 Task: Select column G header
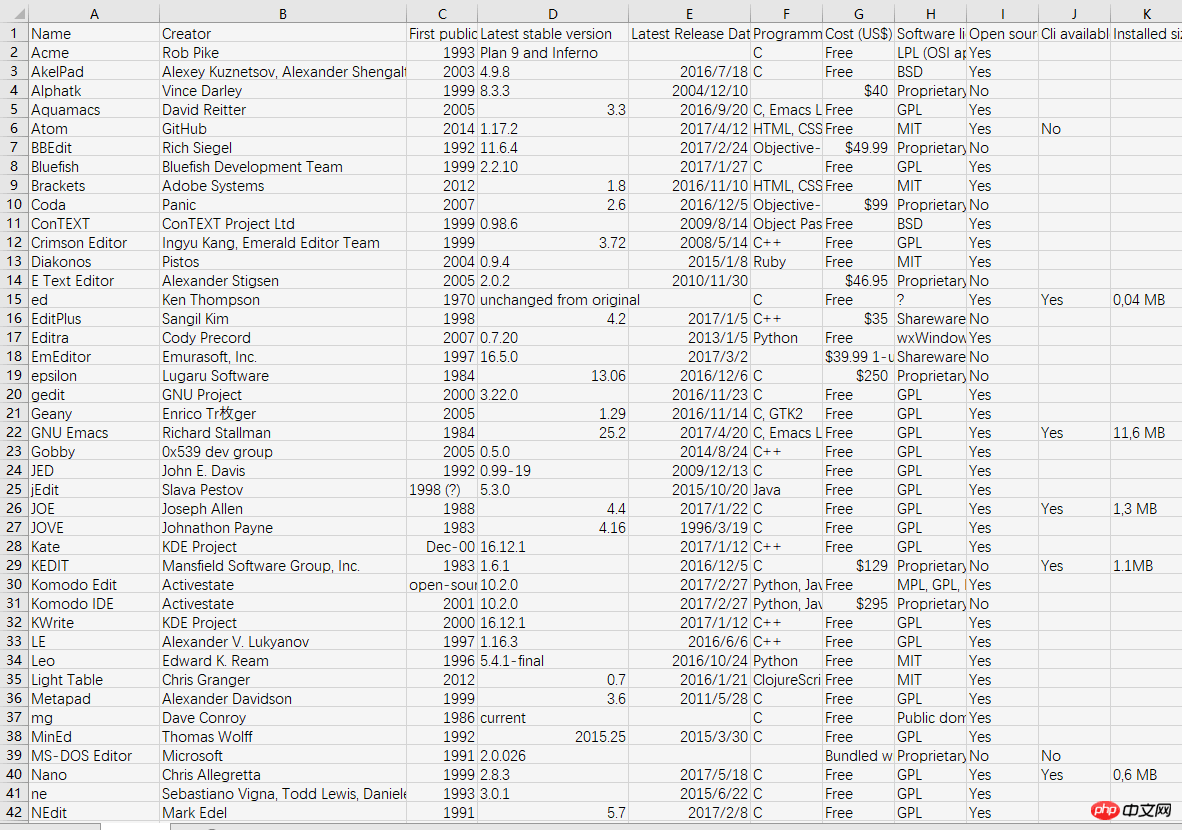[859, 14]
